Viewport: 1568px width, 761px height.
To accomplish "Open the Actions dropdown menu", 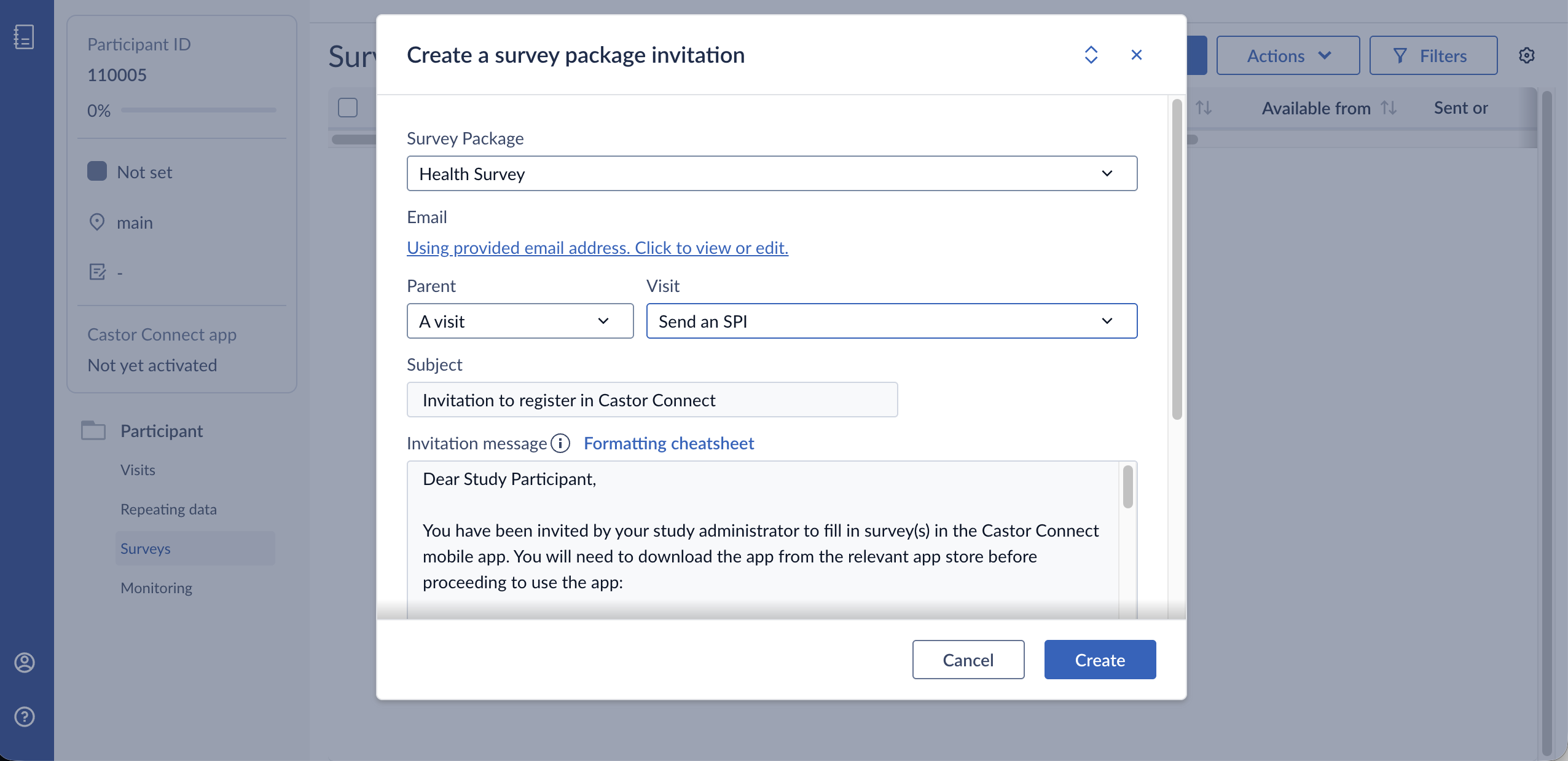I will 1288,55.
